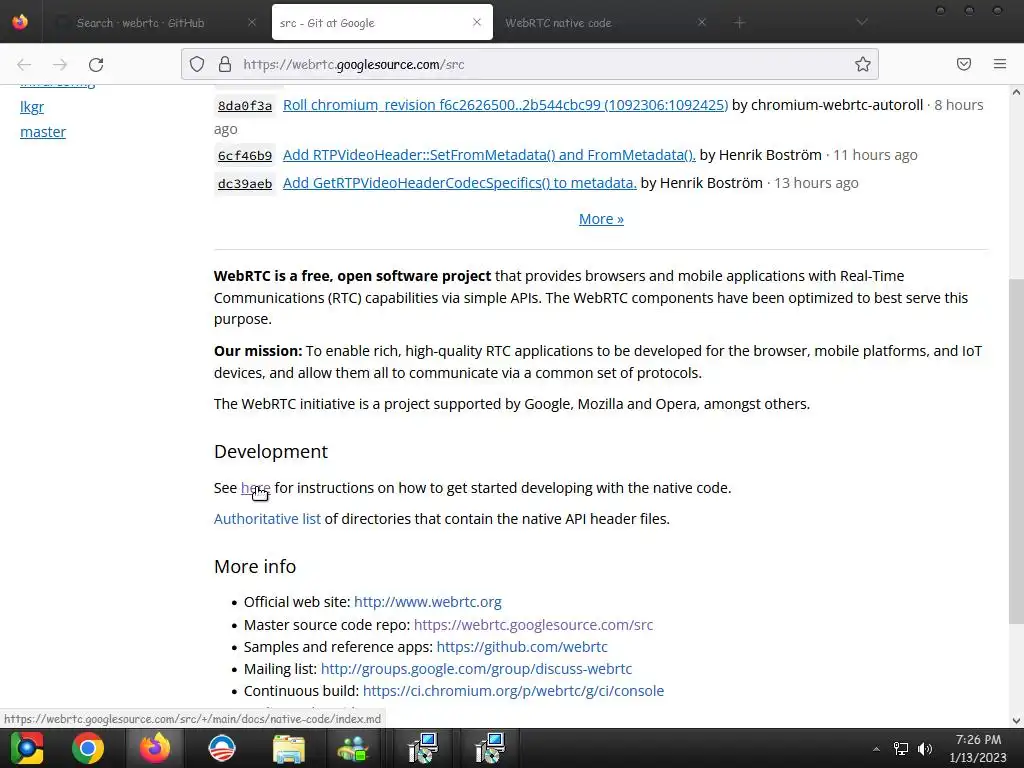Click the first taskbar icon left of Chrome
Image resolution: width=1024 pixels, height=768 pixels.
(x=26, y=748)
